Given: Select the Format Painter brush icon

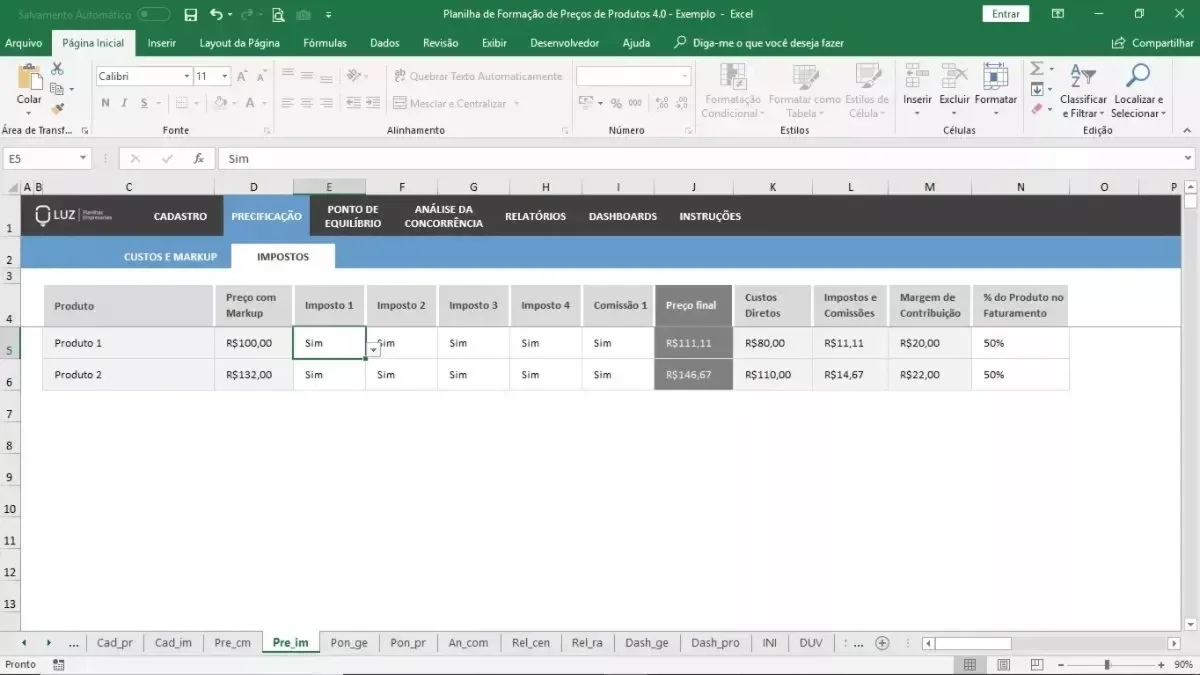Looking at the screenshot, I should (x=57, y=108).
